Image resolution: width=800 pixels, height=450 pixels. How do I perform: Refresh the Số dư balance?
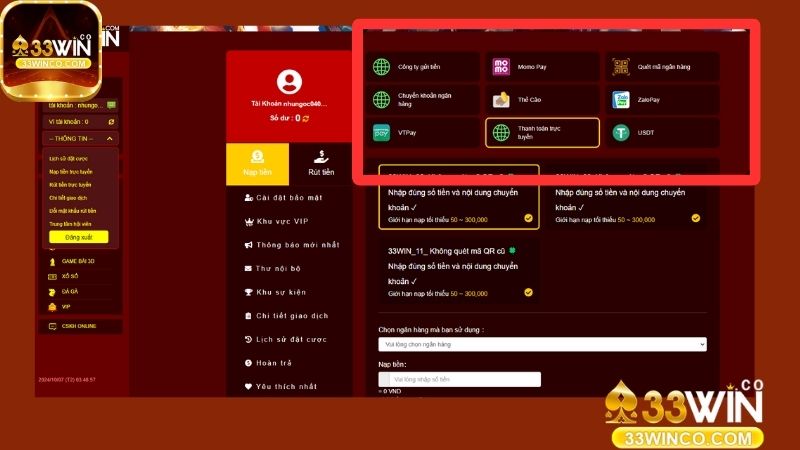tap(306, 118)
